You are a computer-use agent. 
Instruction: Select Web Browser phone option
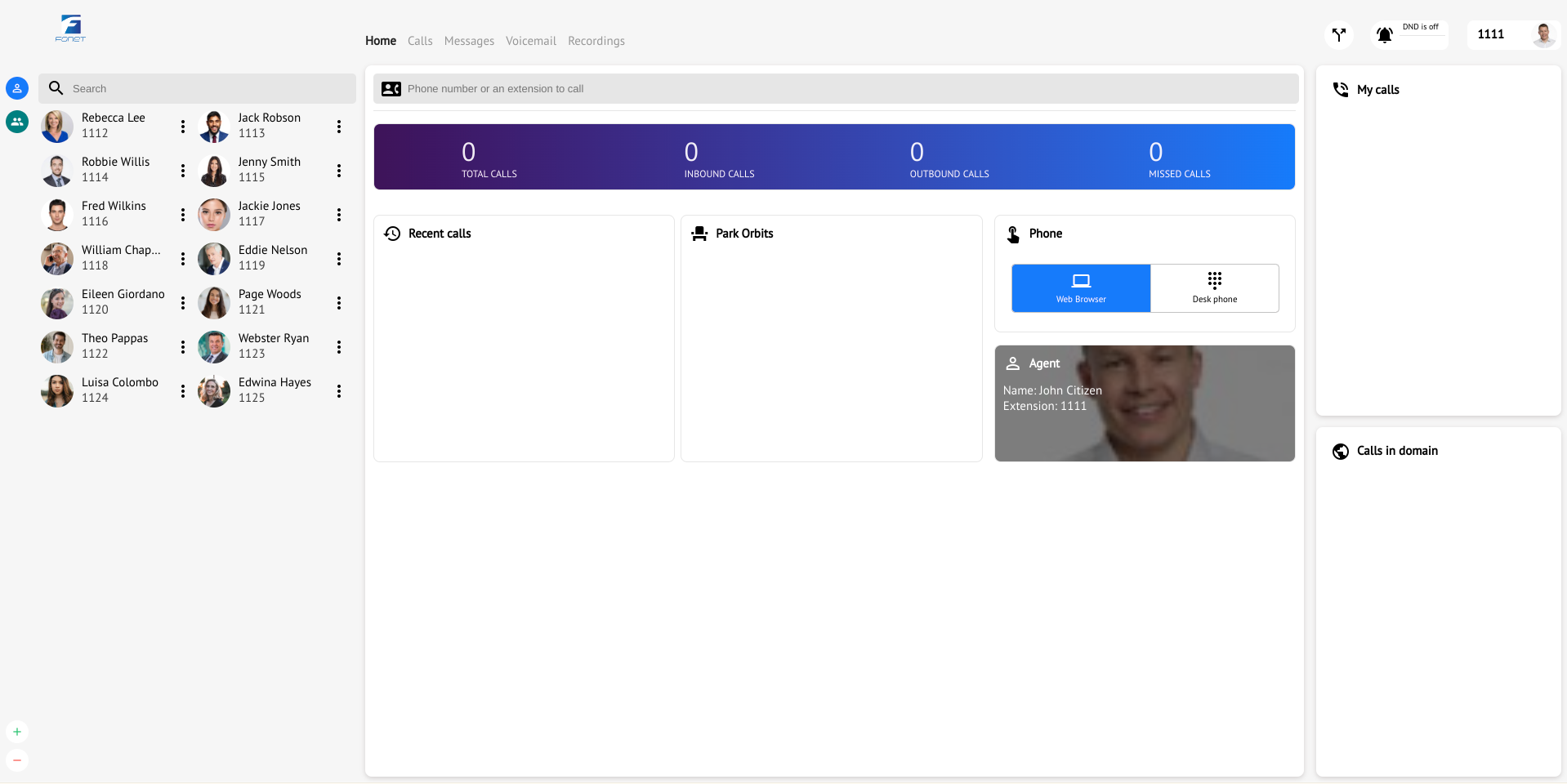pyautogui.click(x=1081, y=288)
